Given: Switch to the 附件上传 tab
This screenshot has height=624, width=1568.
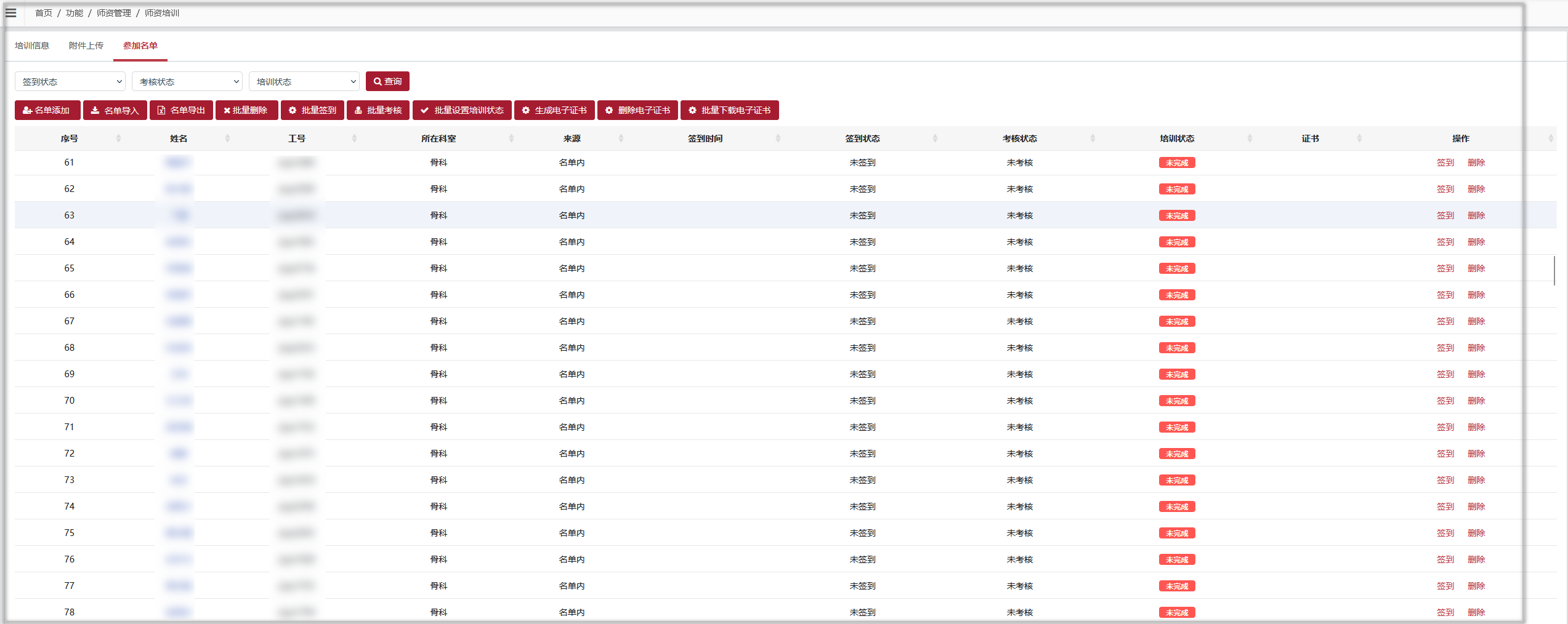Looking at the screenshot, I should click(x=86, y=46).
